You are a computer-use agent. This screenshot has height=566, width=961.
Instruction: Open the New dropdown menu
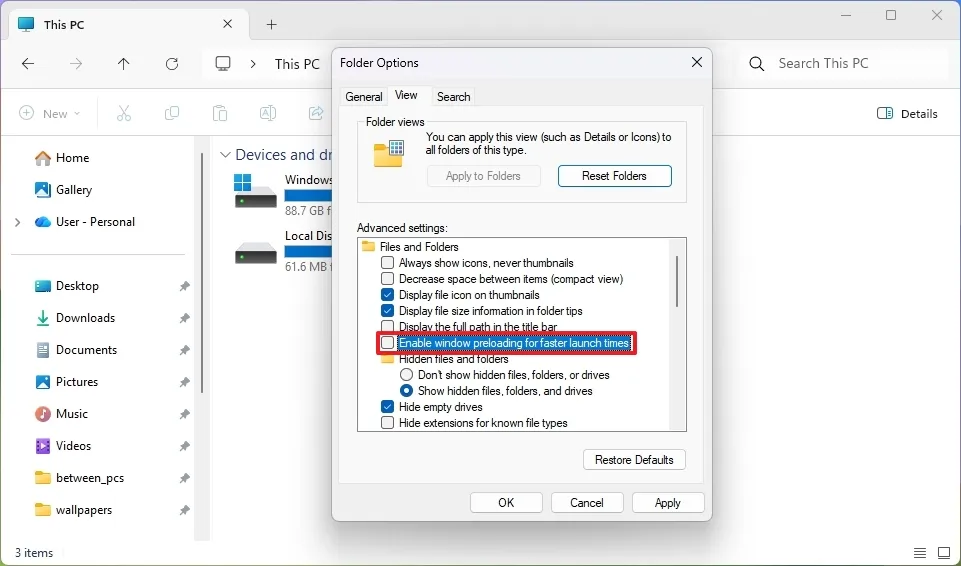[50, 113]
